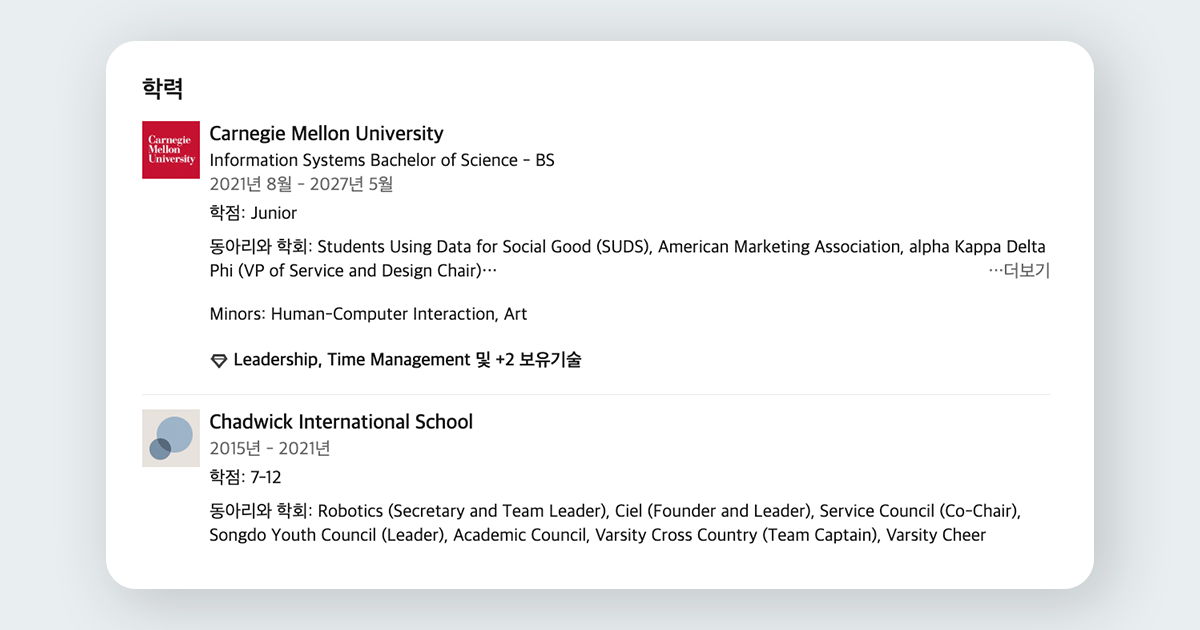
Task: Click the 2021년 8월 - 2027년 5월 dates
Action: 301,184
